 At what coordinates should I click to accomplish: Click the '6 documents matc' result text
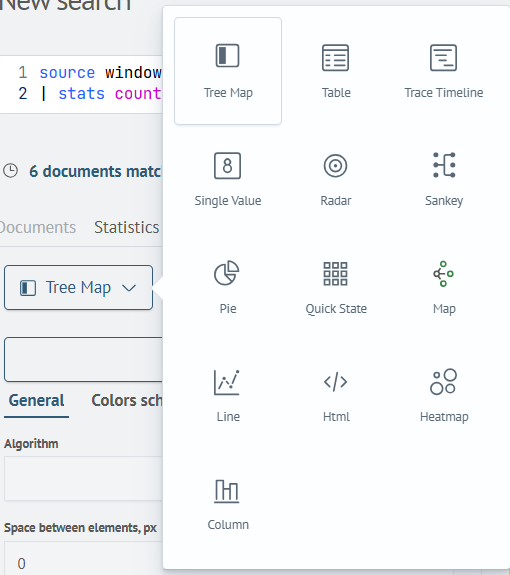click(95, 171)
